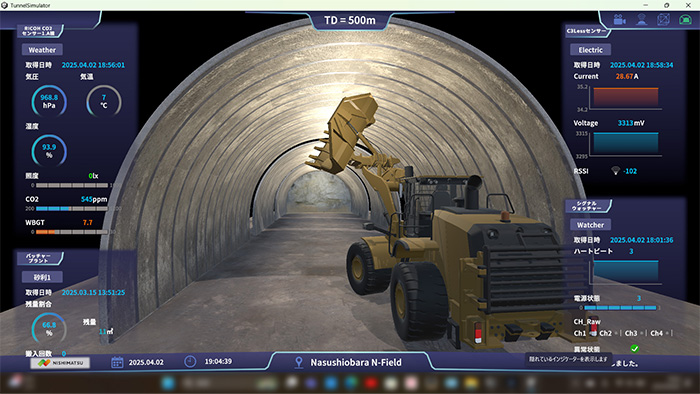Open the Electric sensor panel tab

click(590, 50)
